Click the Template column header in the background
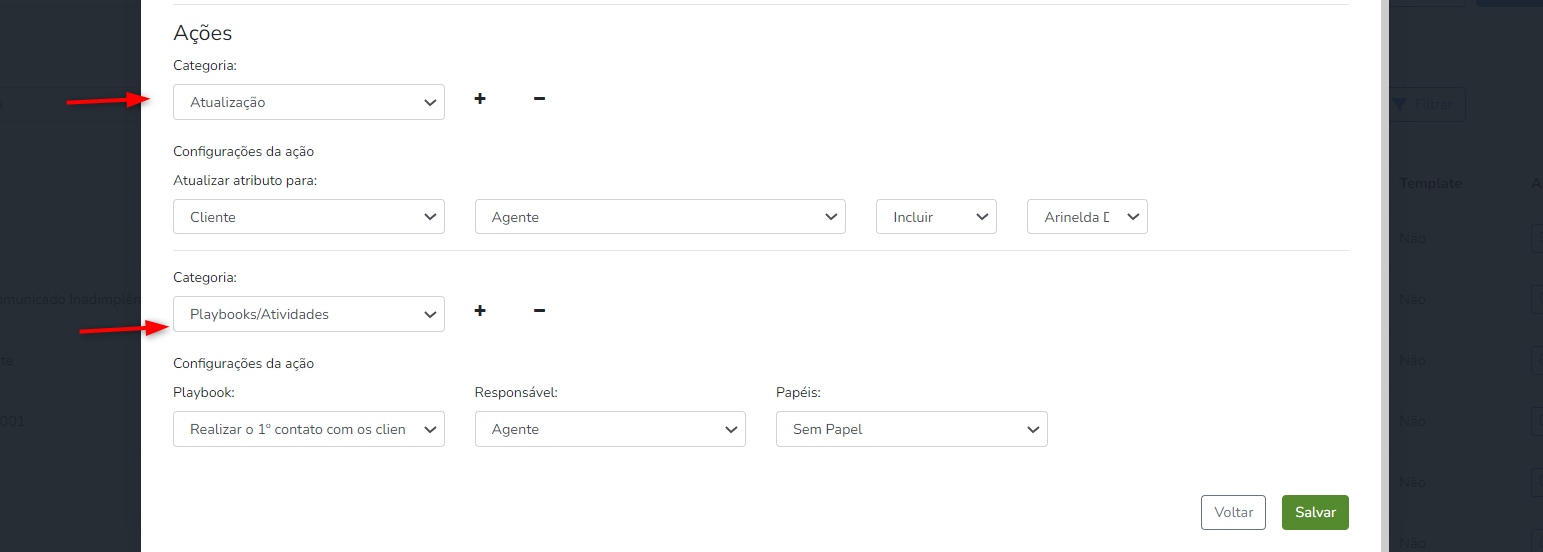The width and height of the screenshot is (1543, 552). coord(1430,184)
